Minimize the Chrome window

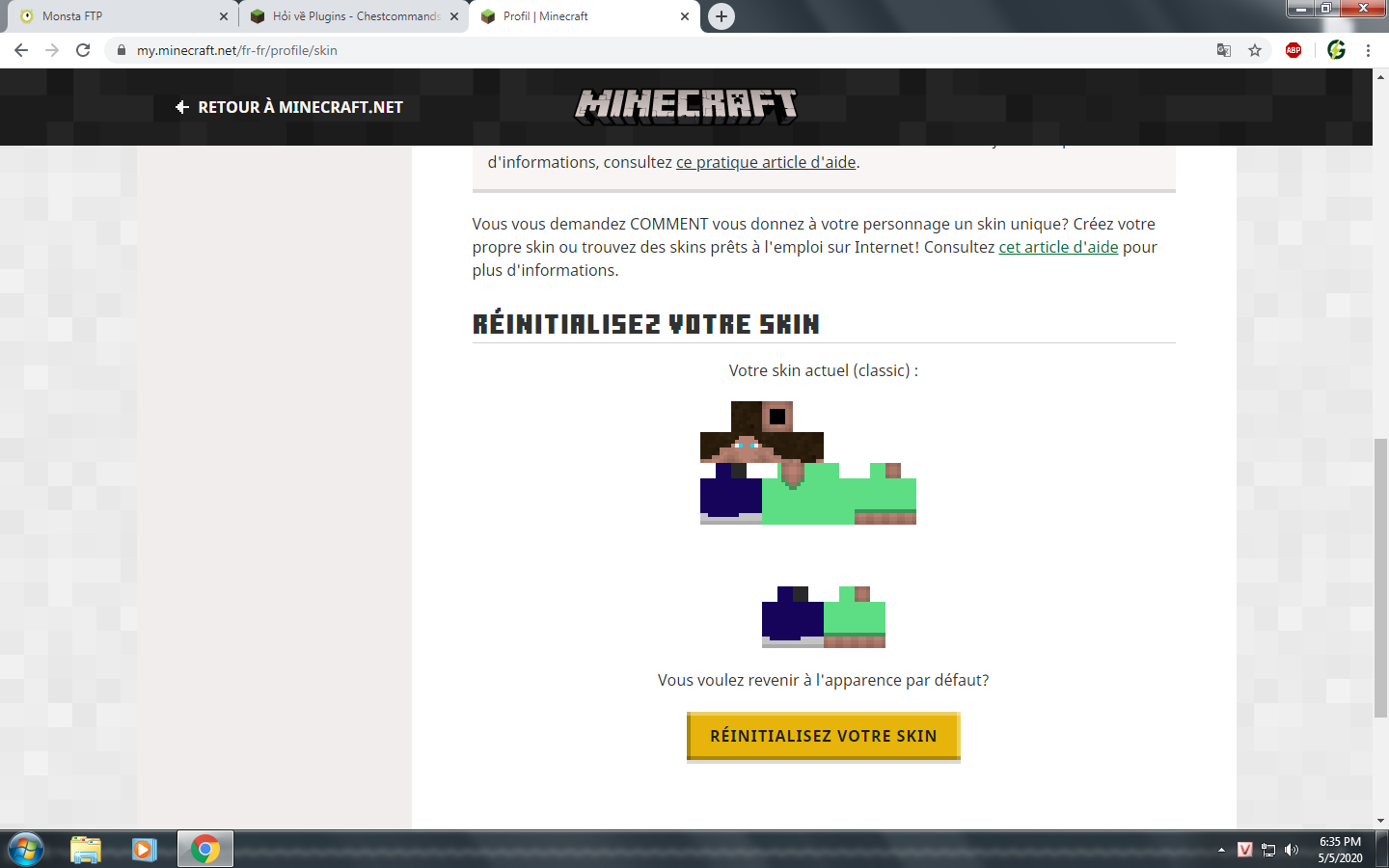click(1300, 9)
